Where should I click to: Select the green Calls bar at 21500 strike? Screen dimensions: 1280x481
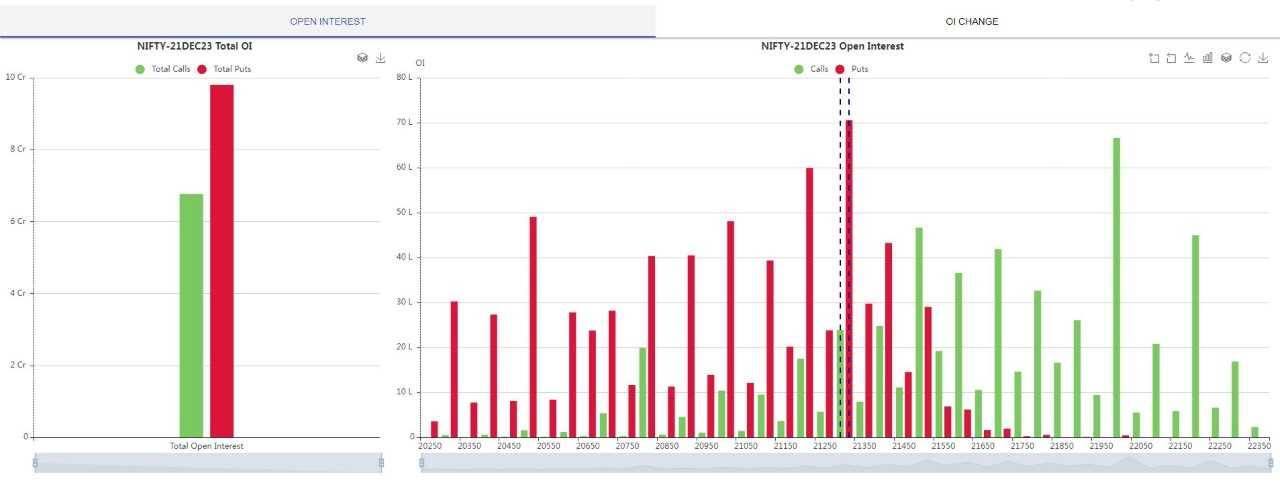919,332
